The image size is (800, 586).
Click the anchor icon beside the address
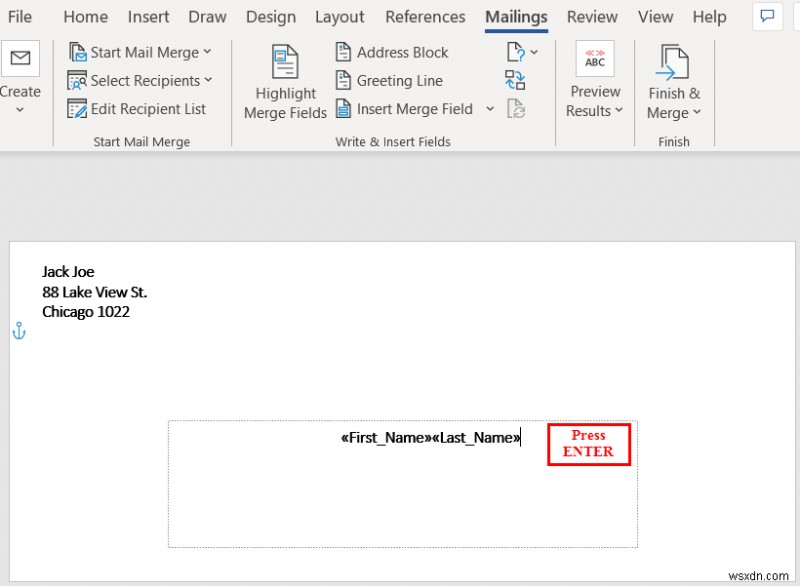tap(19, 331)
